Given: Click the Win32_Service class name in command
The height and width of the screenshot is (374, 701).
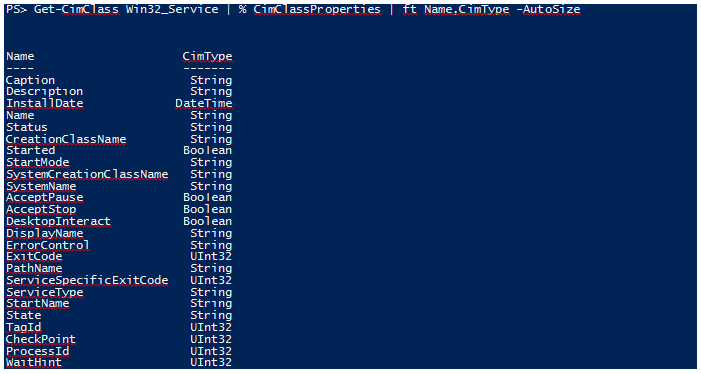Looking at the screenshot, I should point(172,9).
